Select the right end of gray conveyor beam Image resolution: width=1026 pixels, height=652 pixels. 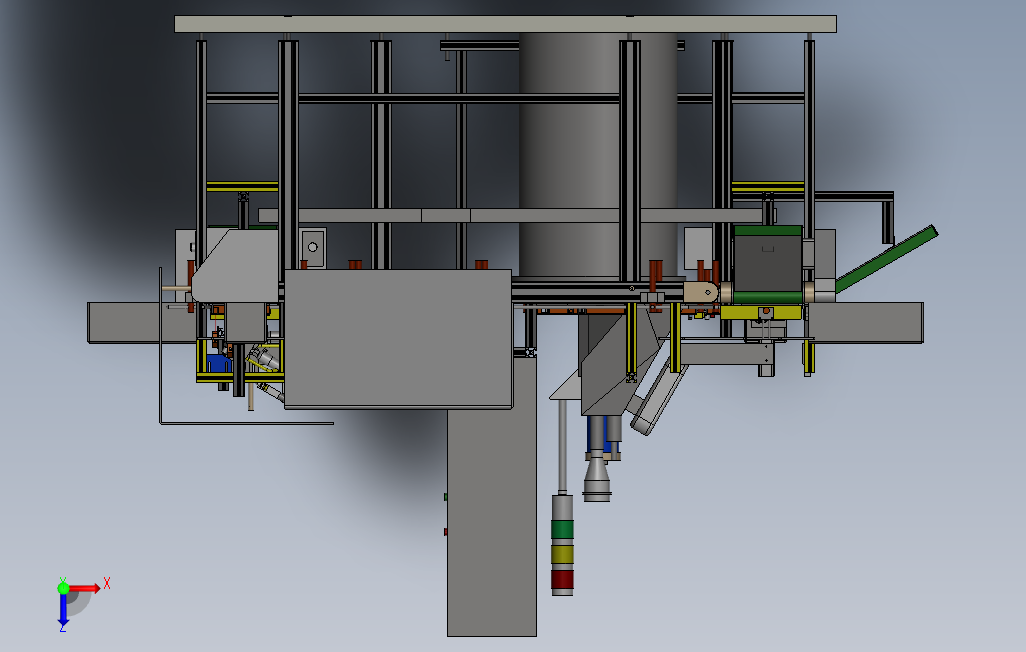(866, 322)
